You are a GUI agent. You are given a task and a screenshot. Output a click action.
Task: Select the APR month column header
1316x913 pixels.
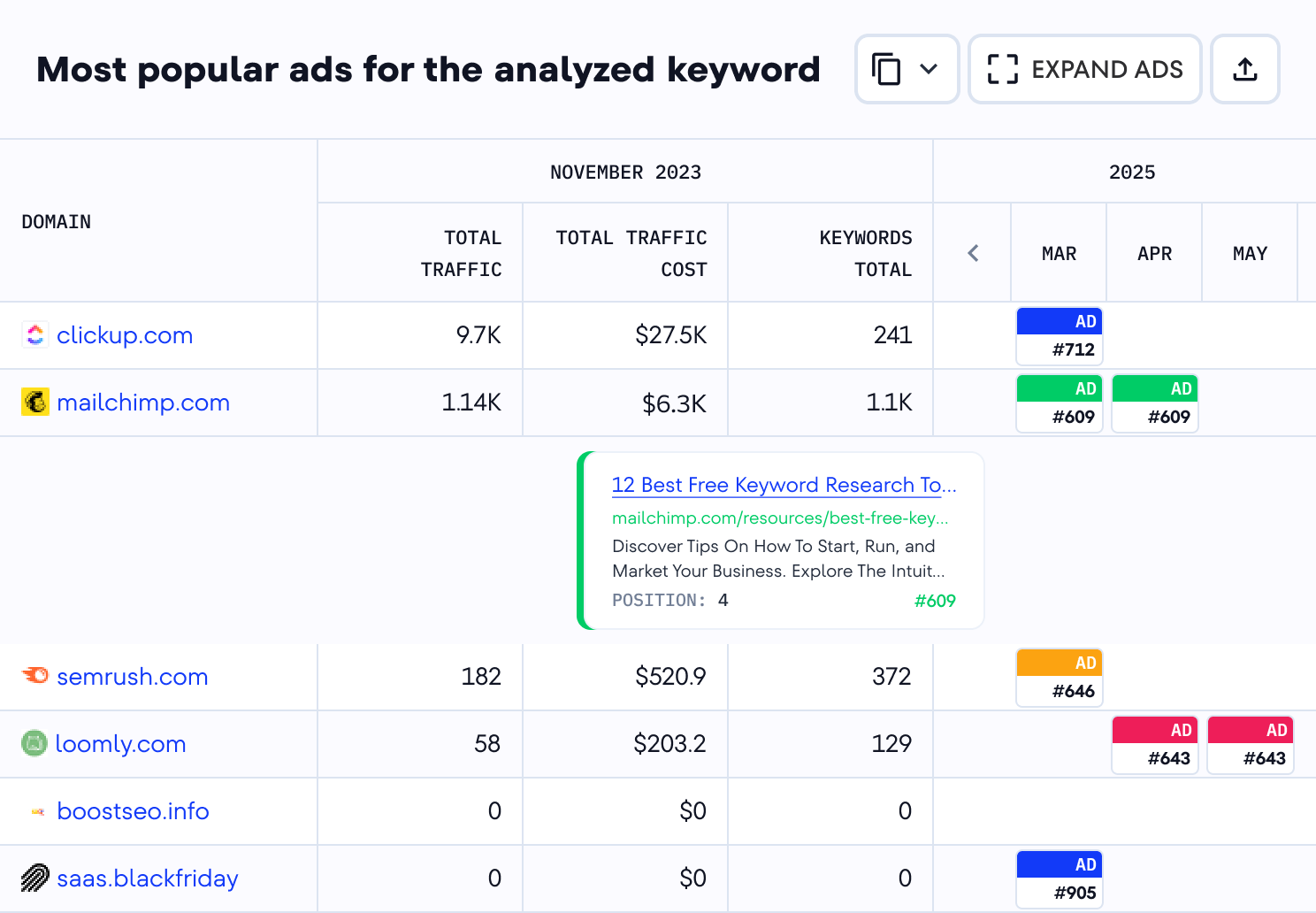(1154, 252)
